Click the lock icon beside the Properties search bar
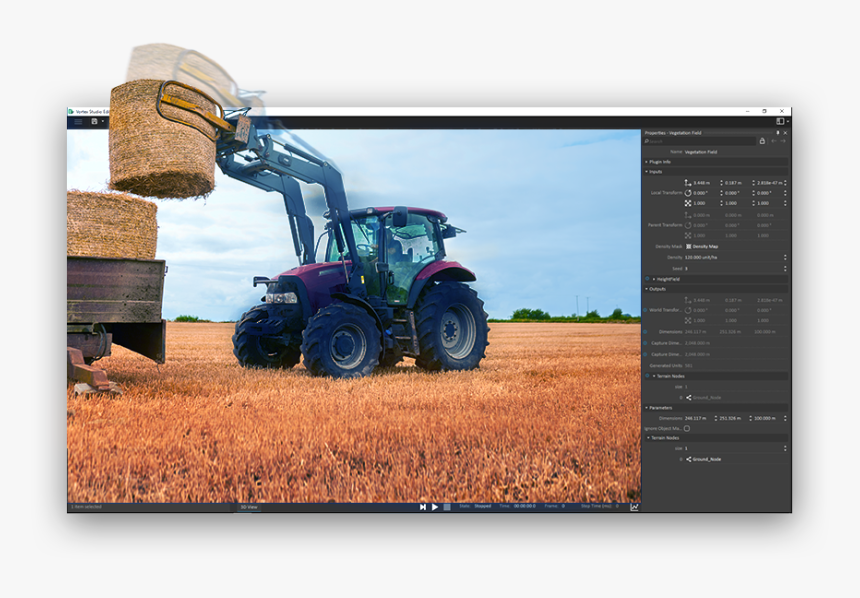 click(763, 141)
